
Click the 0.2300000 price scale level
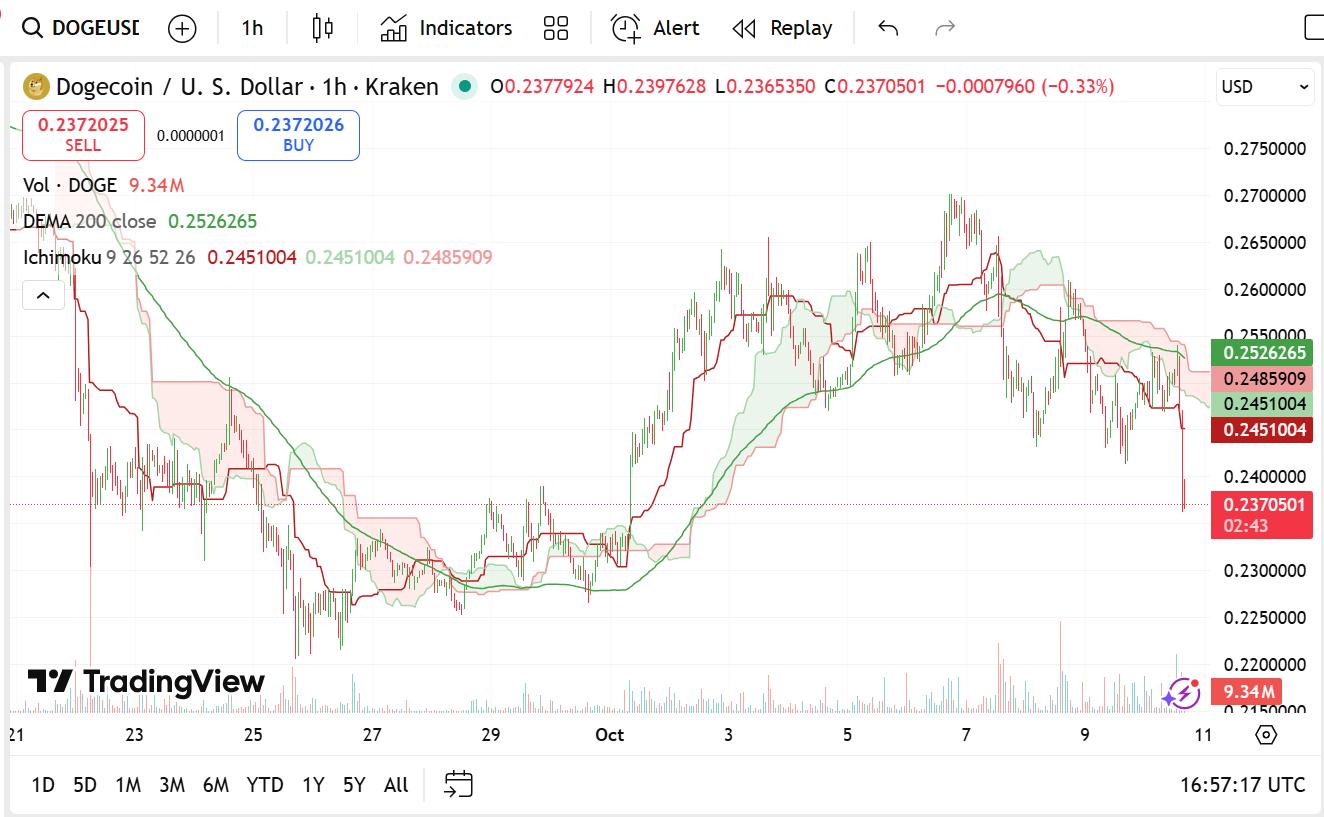1264,571
